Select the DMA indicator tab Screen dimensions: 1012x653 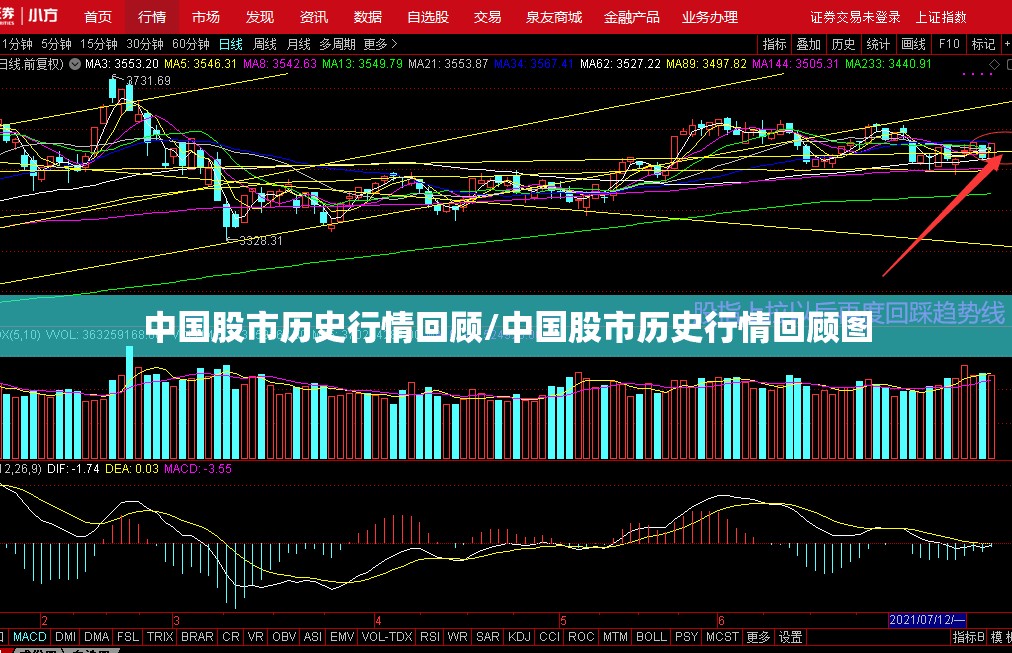pos(97,637)
